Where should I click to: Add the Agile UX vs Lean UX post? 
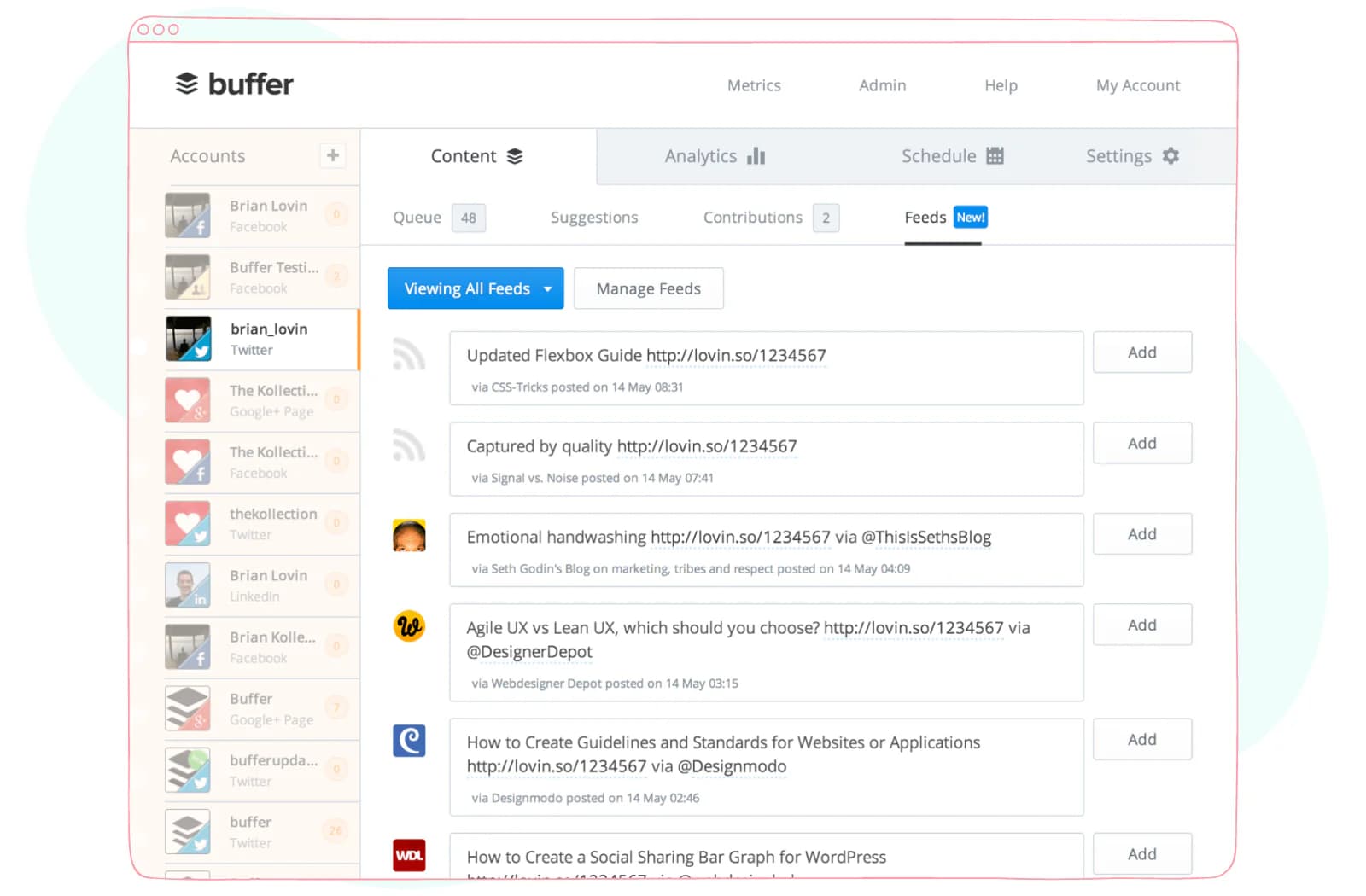click(x=1142, y=625)
